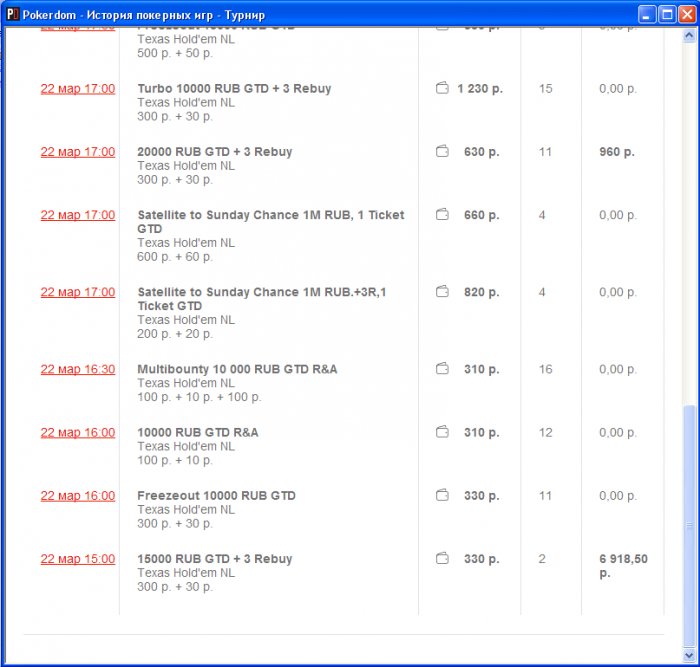Select title 20000 RUB GTD + 3 Rebuy

coord(215,152)
